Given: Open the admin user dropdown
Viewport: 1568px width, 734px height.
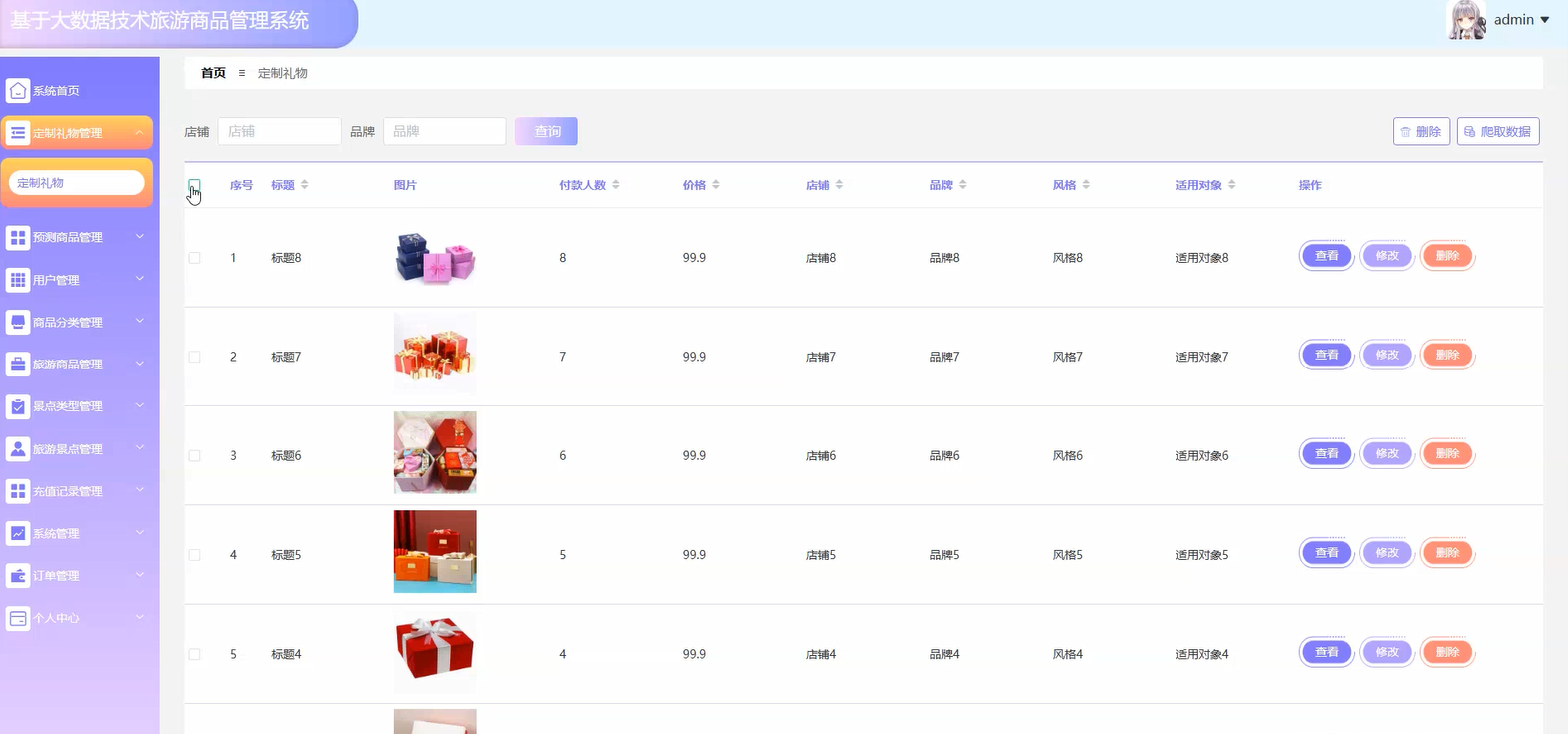Looking at the screenshot, I should [1522, 20].
